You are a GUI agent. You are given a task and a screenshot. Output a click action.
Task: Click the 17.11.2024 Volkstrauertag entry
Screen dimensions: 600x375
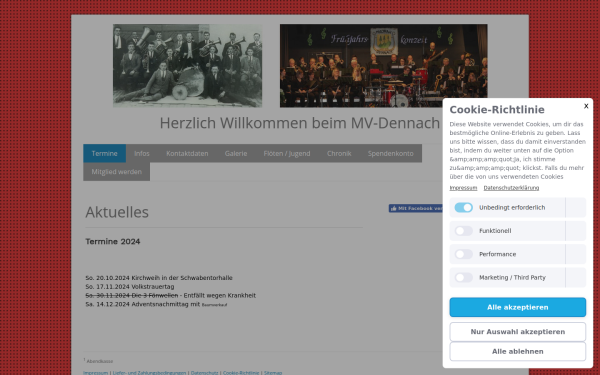click(x=130, y=287)
